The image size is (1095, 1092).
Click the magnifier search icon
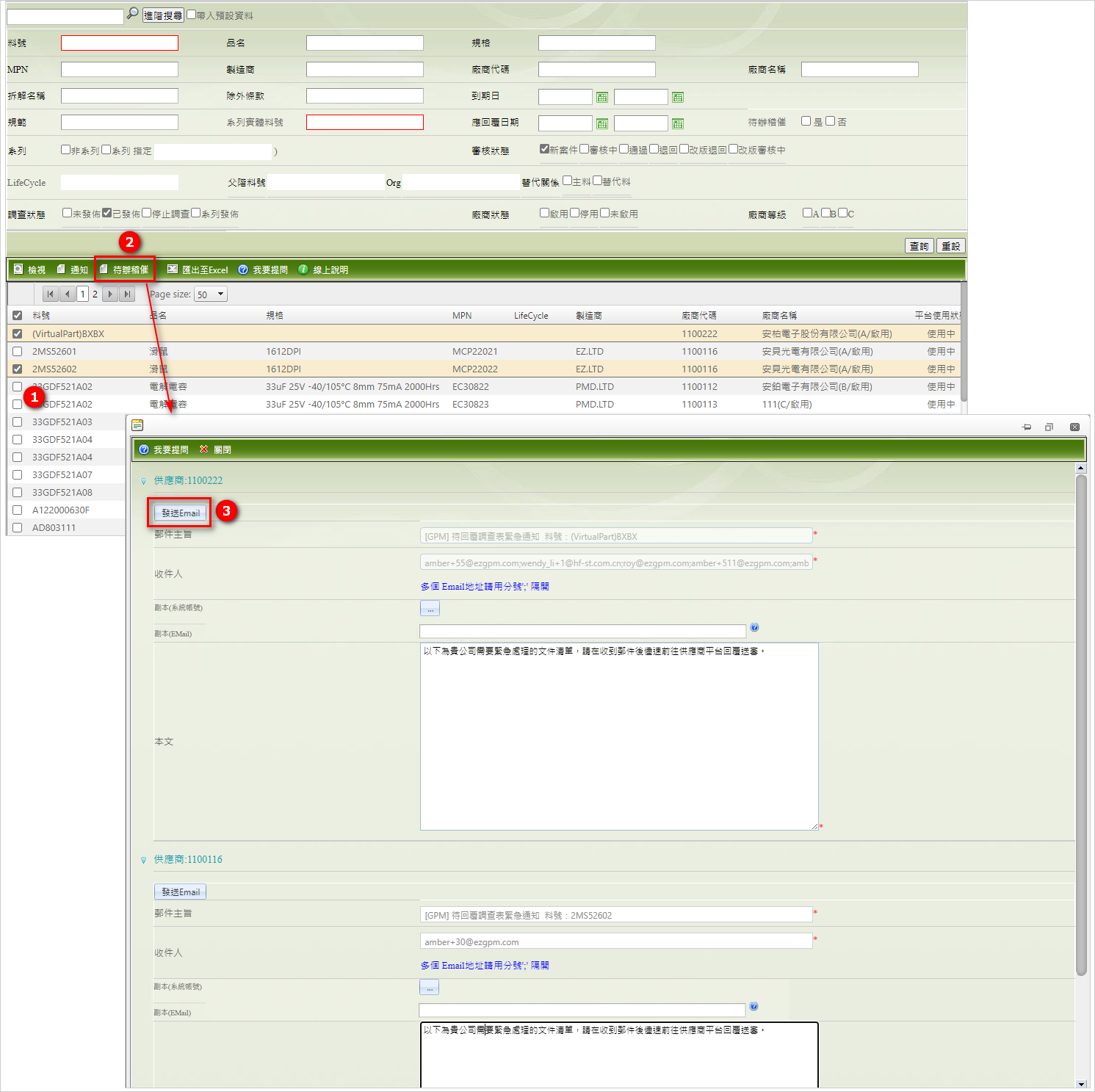tap(133, 13)
